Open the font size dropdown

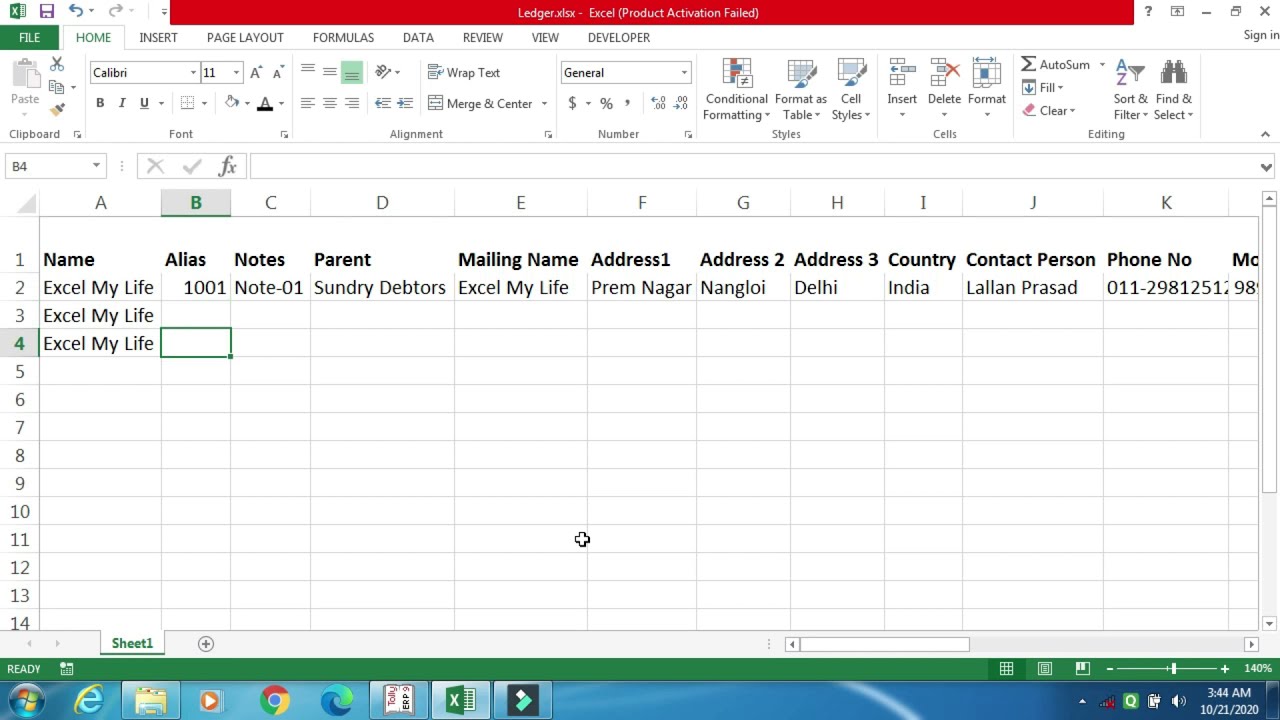[x=236, y=72]
